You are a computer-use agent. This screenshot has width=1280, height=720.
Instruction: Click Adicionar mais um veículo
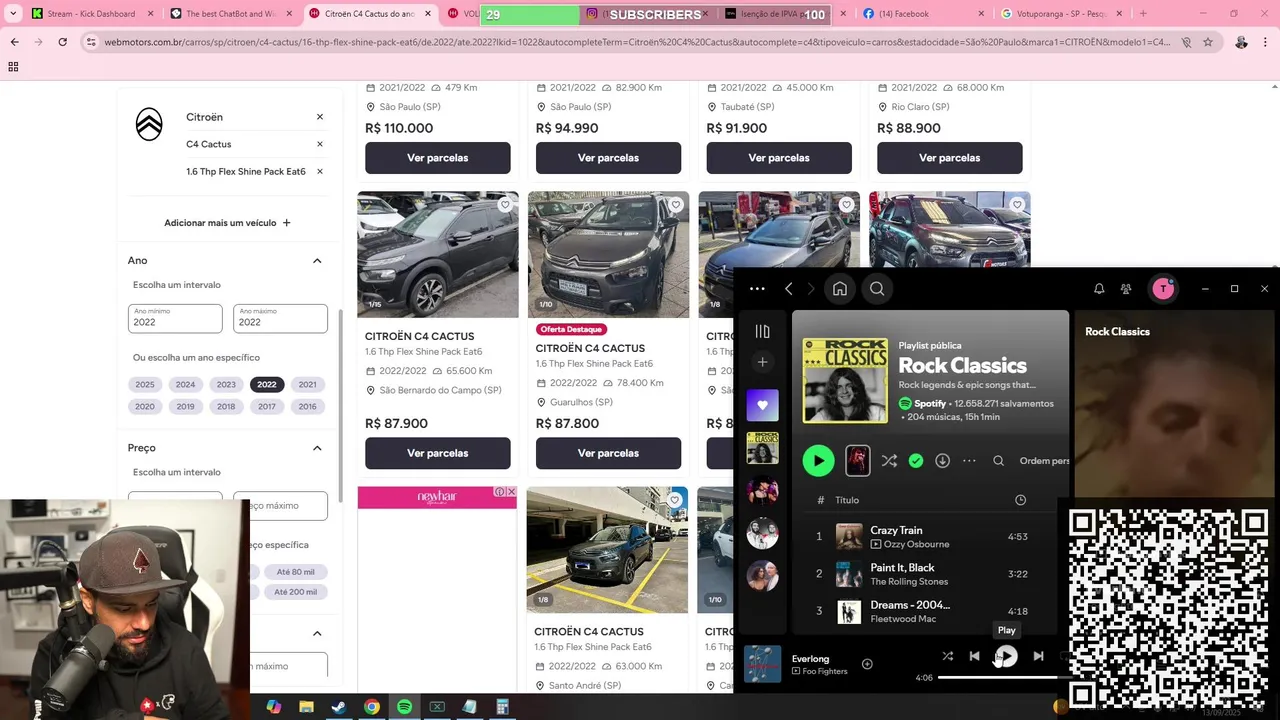(x=228, y=223)
